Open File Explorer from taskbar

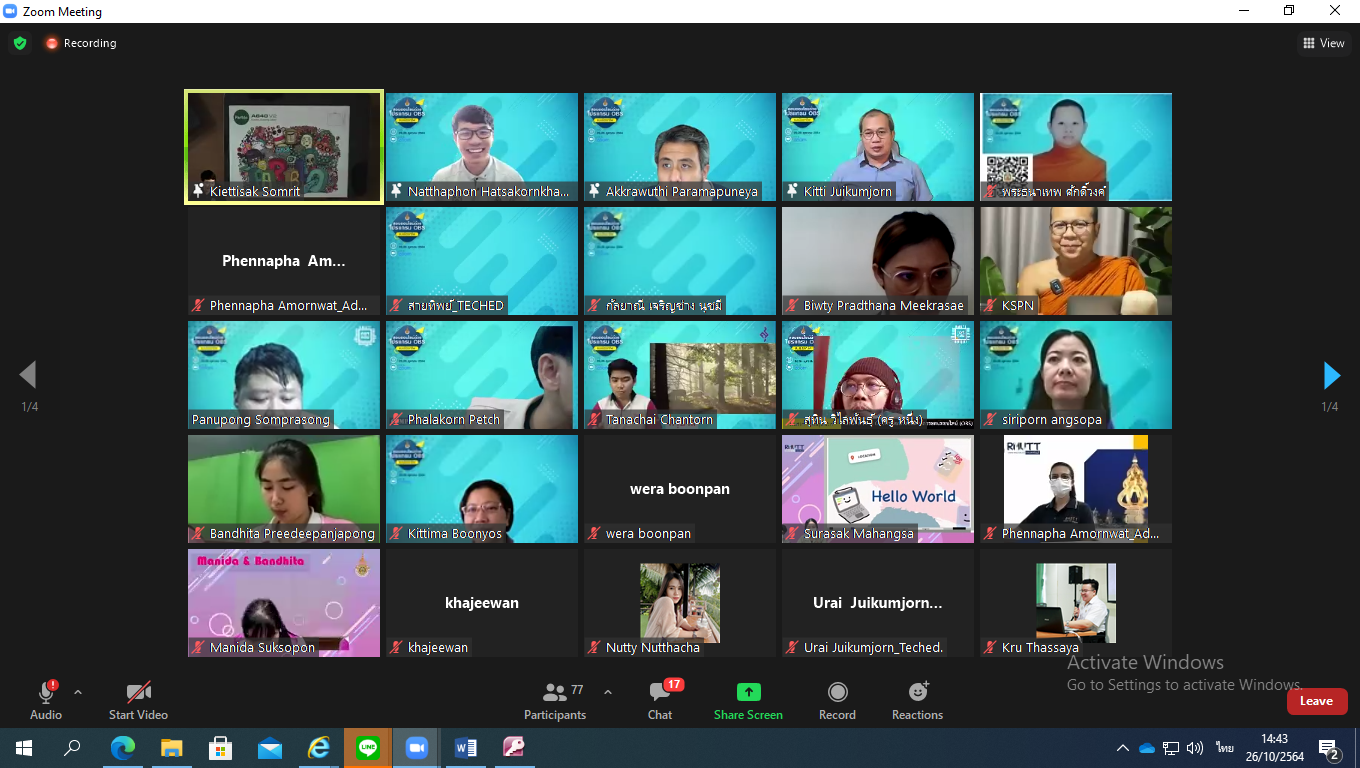pos(172,748)
